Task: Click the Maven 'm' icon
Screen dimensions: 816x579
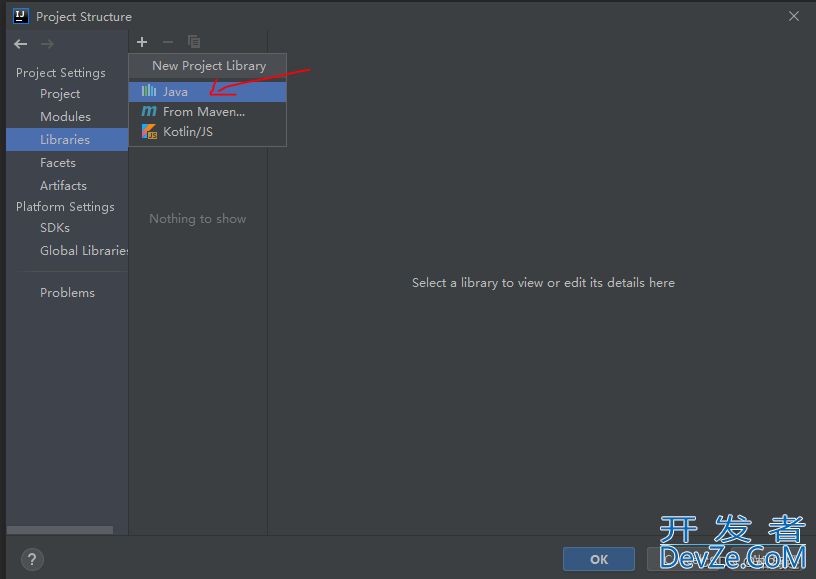Action: click(149, 111)
